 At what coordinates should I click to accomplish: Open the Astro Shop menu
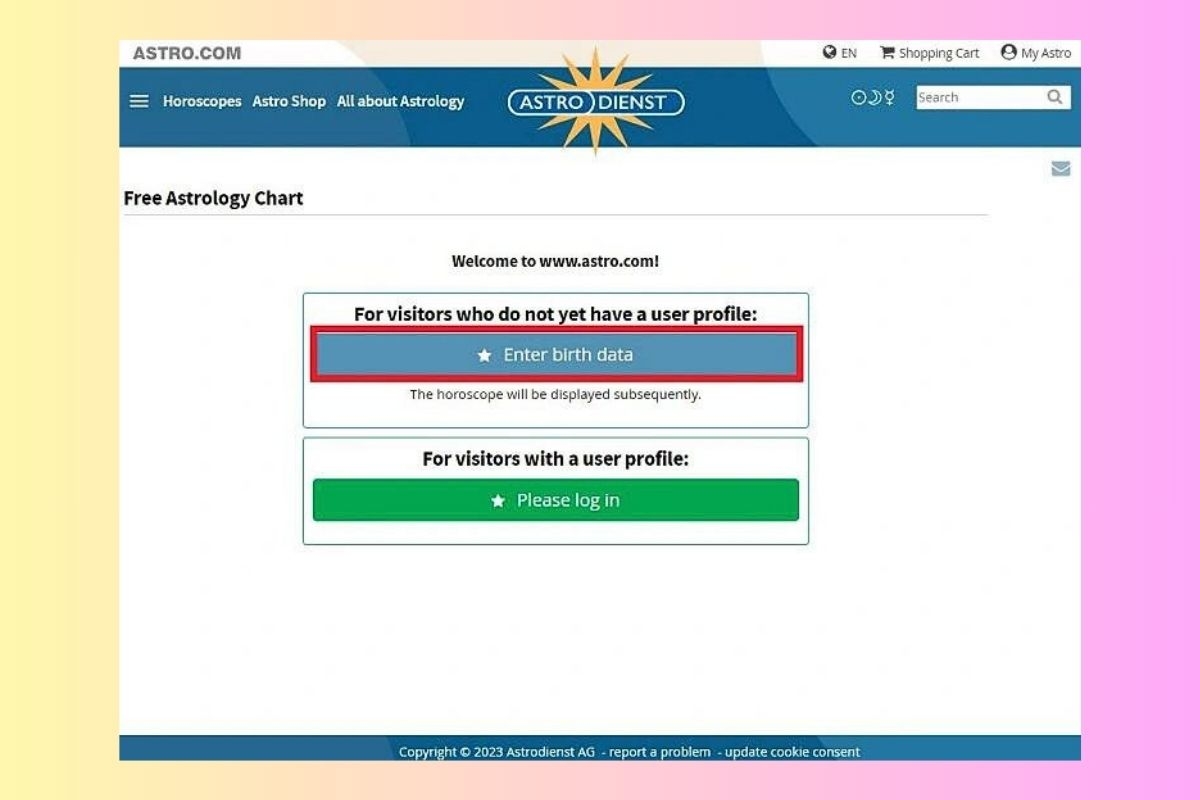pos(289,101)
